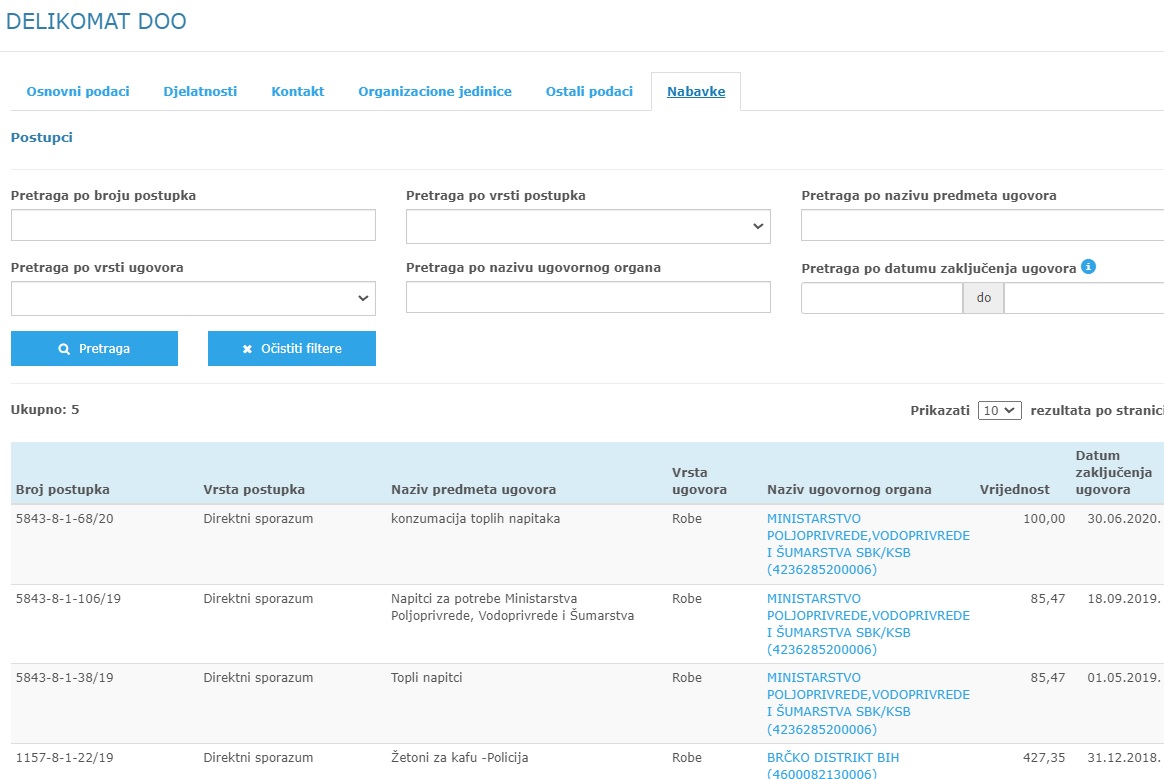Open the BRČKO DISTRIKT BIH link

[832, 758]
